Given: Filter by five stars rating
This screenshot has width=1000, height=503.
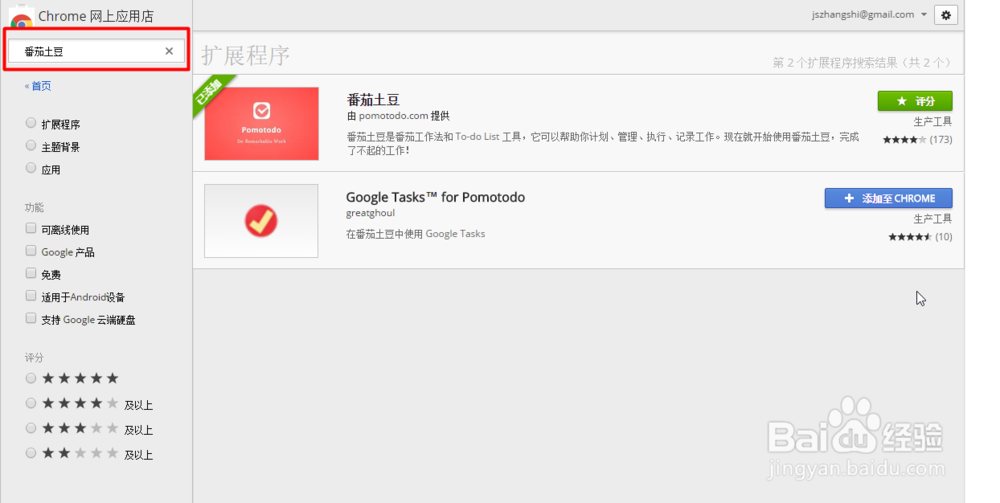Looking at the screenshot, I should (x=32, y=378).
